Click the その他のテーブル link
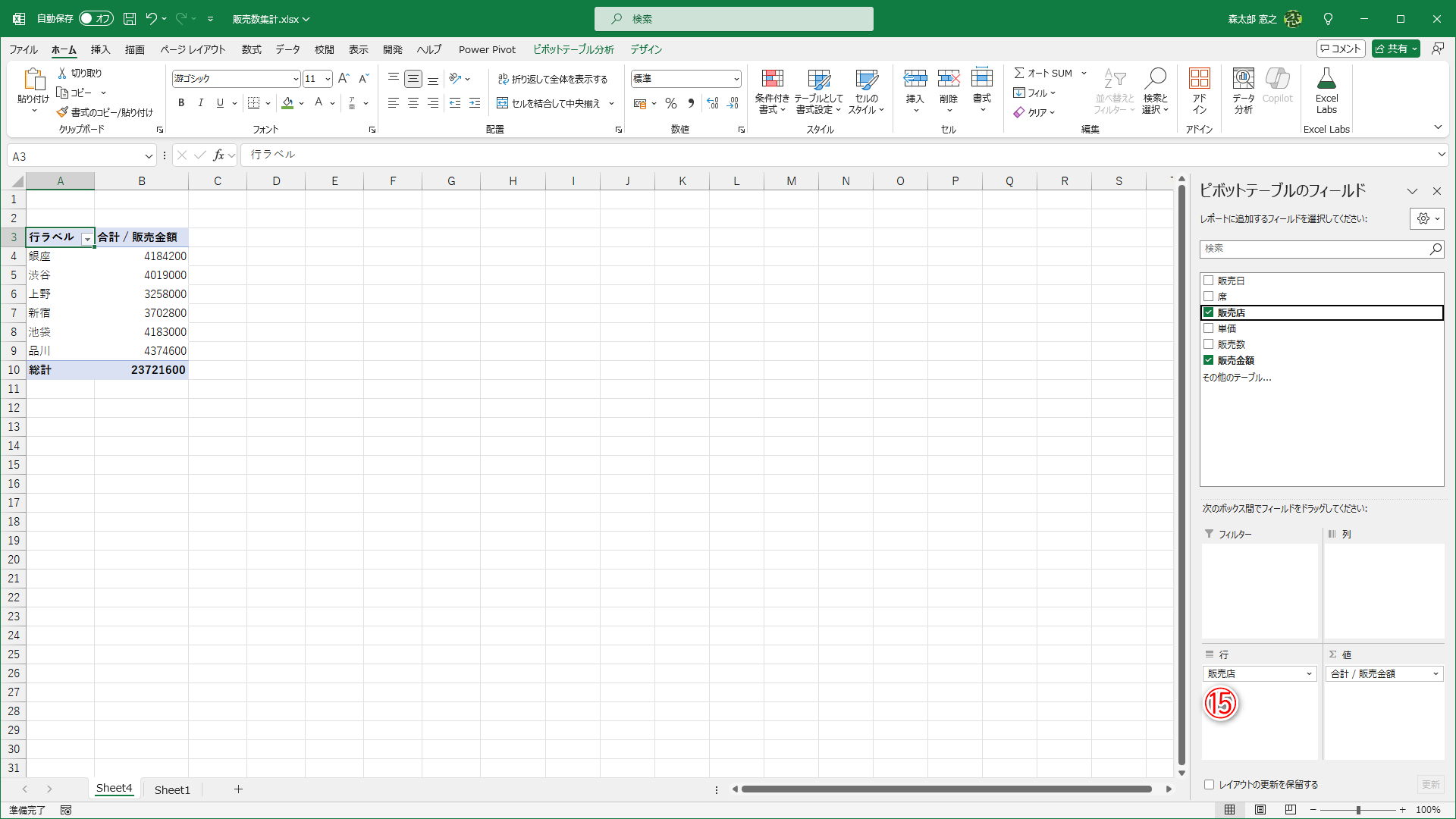This screenshot has height=819, width=1456. point(1236,377)
